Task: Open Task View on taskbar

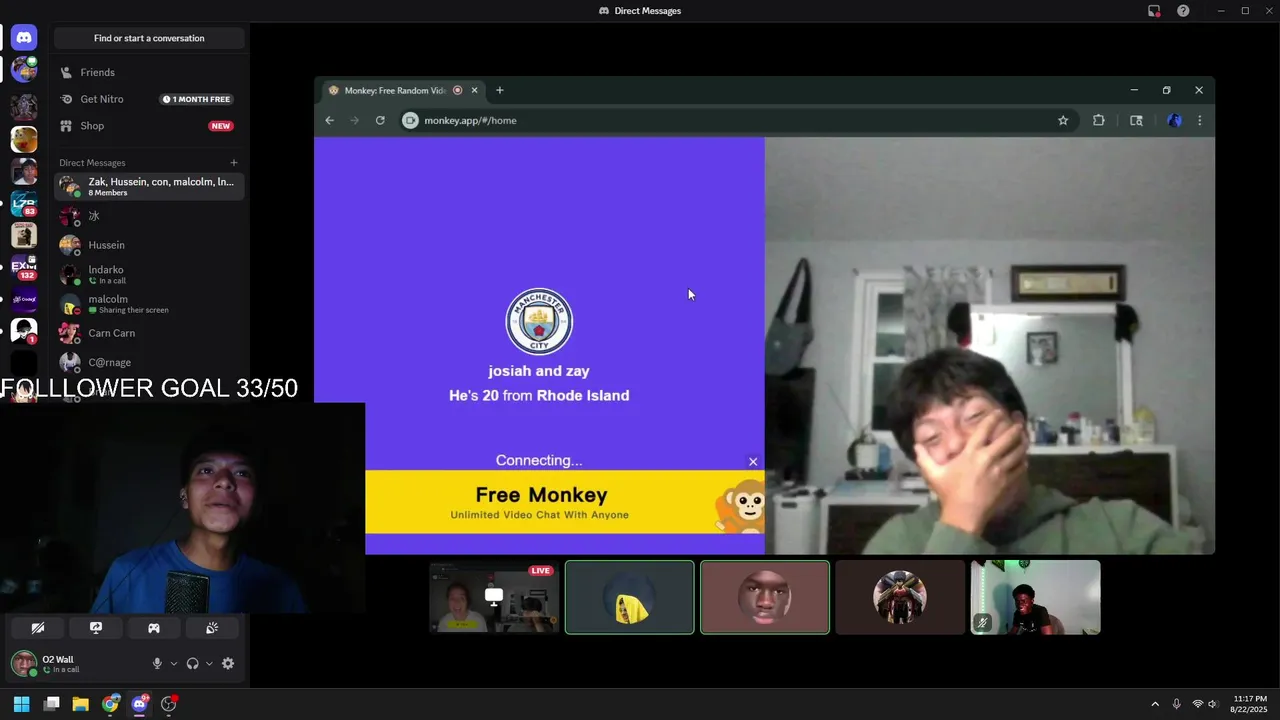Action: (52, 704)
